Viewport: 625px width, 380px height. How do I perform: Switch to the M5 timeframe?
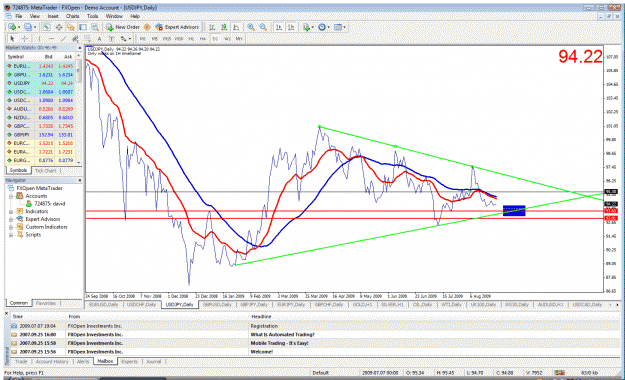155,39
